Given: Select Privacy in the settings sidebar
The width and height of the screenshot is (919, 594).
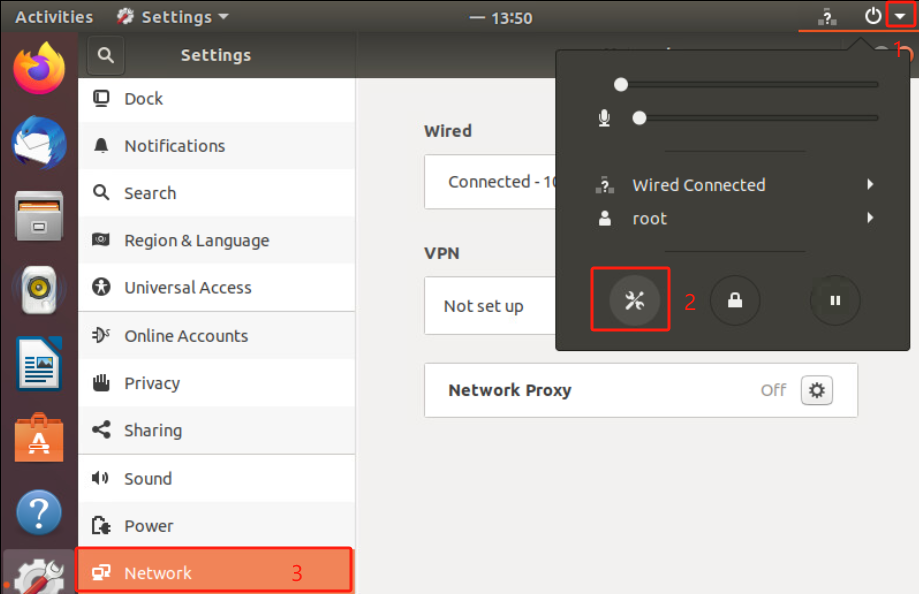Looking at the screenshot, I should [216, 383].
